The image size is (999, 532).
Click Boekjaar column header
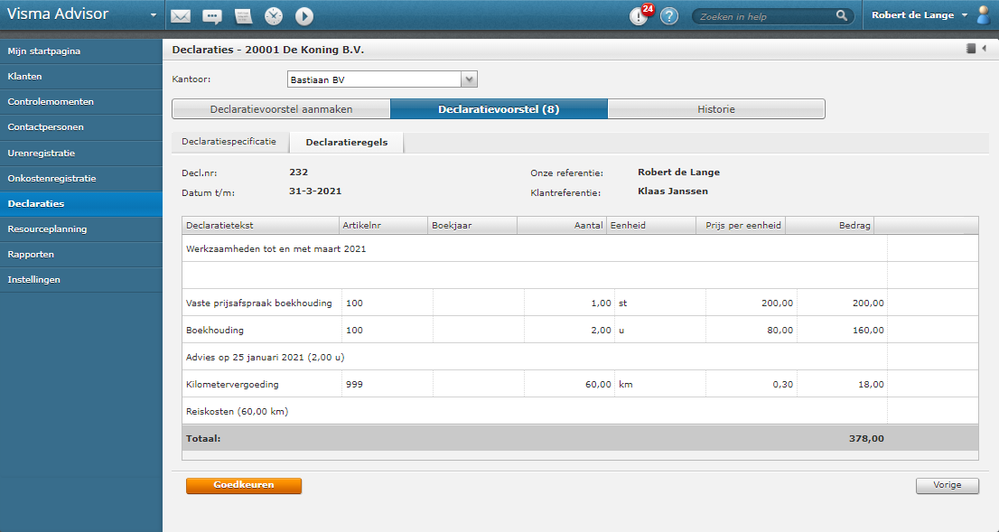(x=473, y=226)
